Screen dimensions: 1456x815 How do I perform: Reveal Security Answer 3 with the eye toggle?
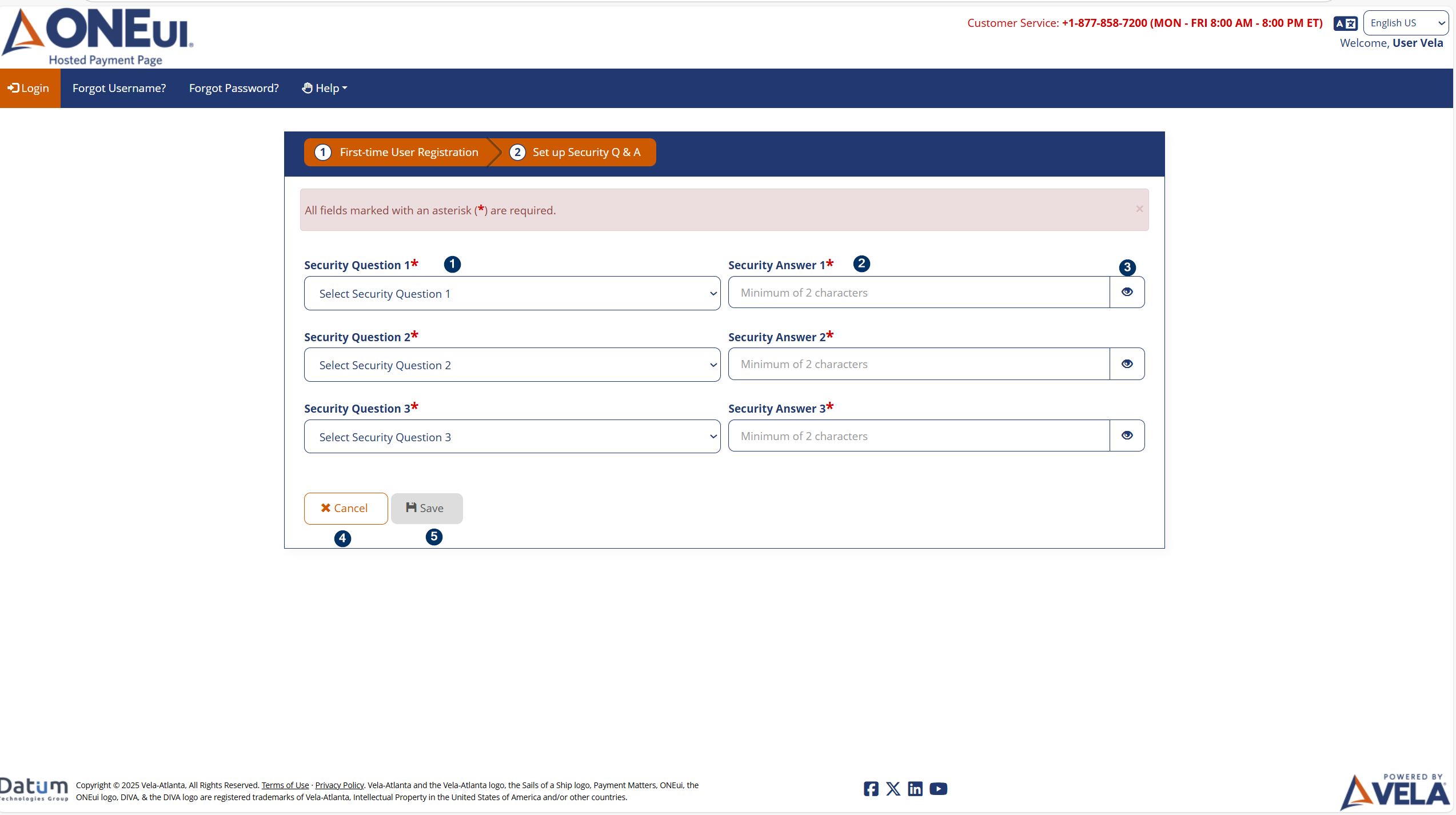(x=1126, y=435)
